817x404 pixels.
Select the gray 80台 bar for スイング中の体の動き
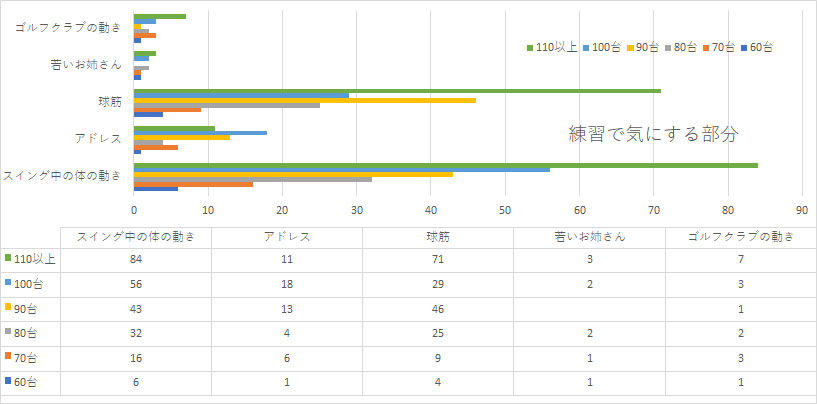[253, 179]
